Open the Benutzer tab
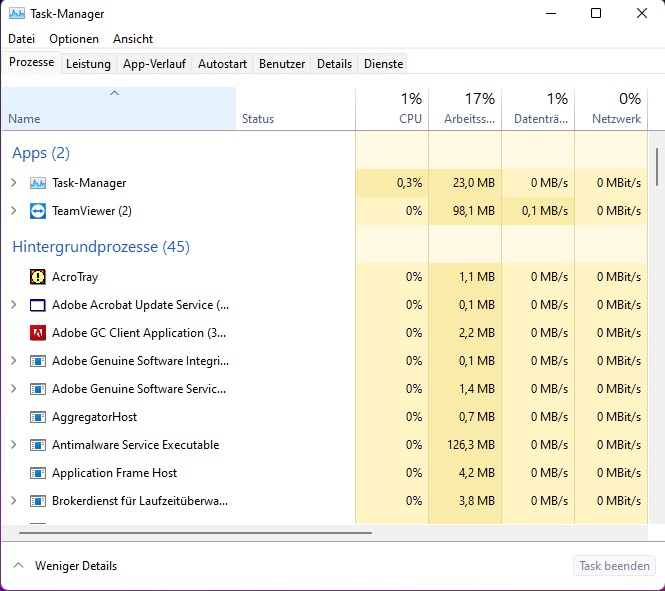665x591 pixels. [282, 64]
